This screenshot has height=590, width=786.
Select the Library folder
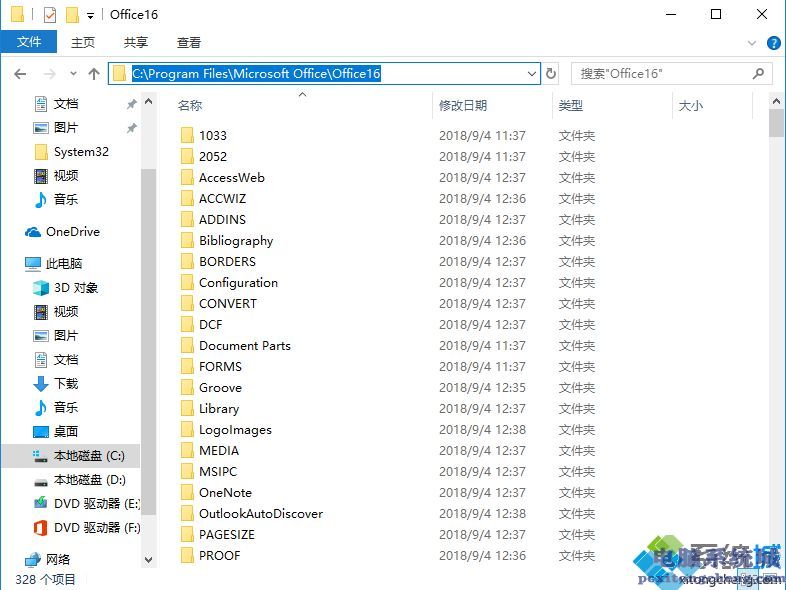point(219,409)
